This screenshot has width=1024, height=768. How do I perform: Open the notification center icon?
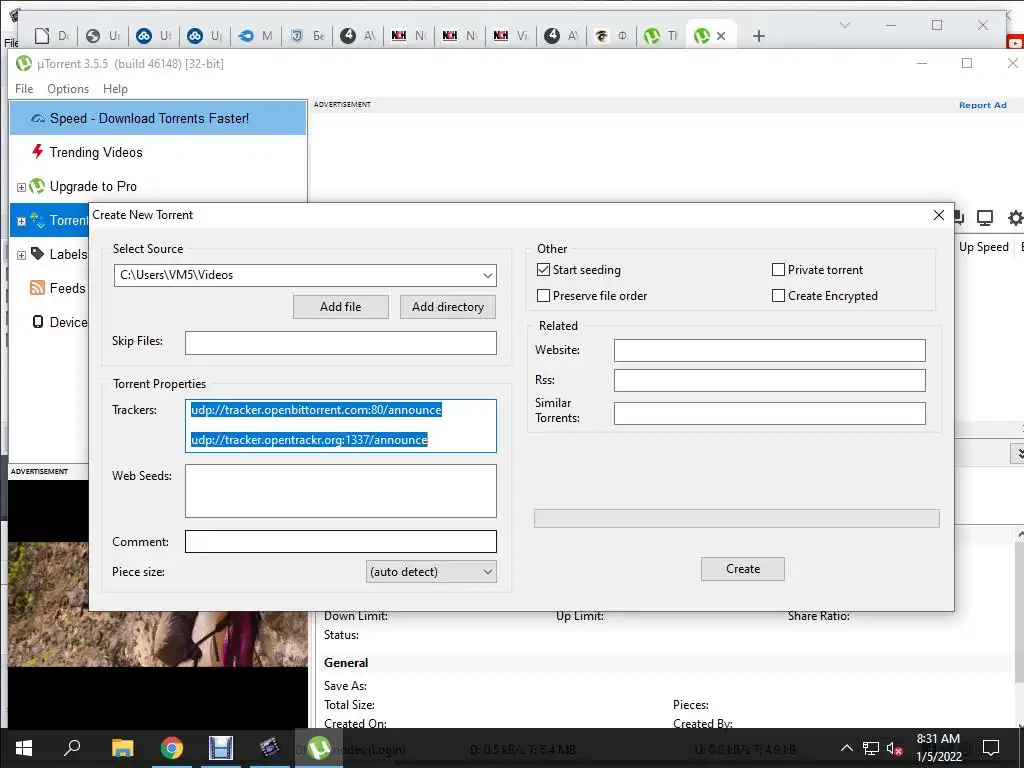pyautogui.click(x=991, y=748)
